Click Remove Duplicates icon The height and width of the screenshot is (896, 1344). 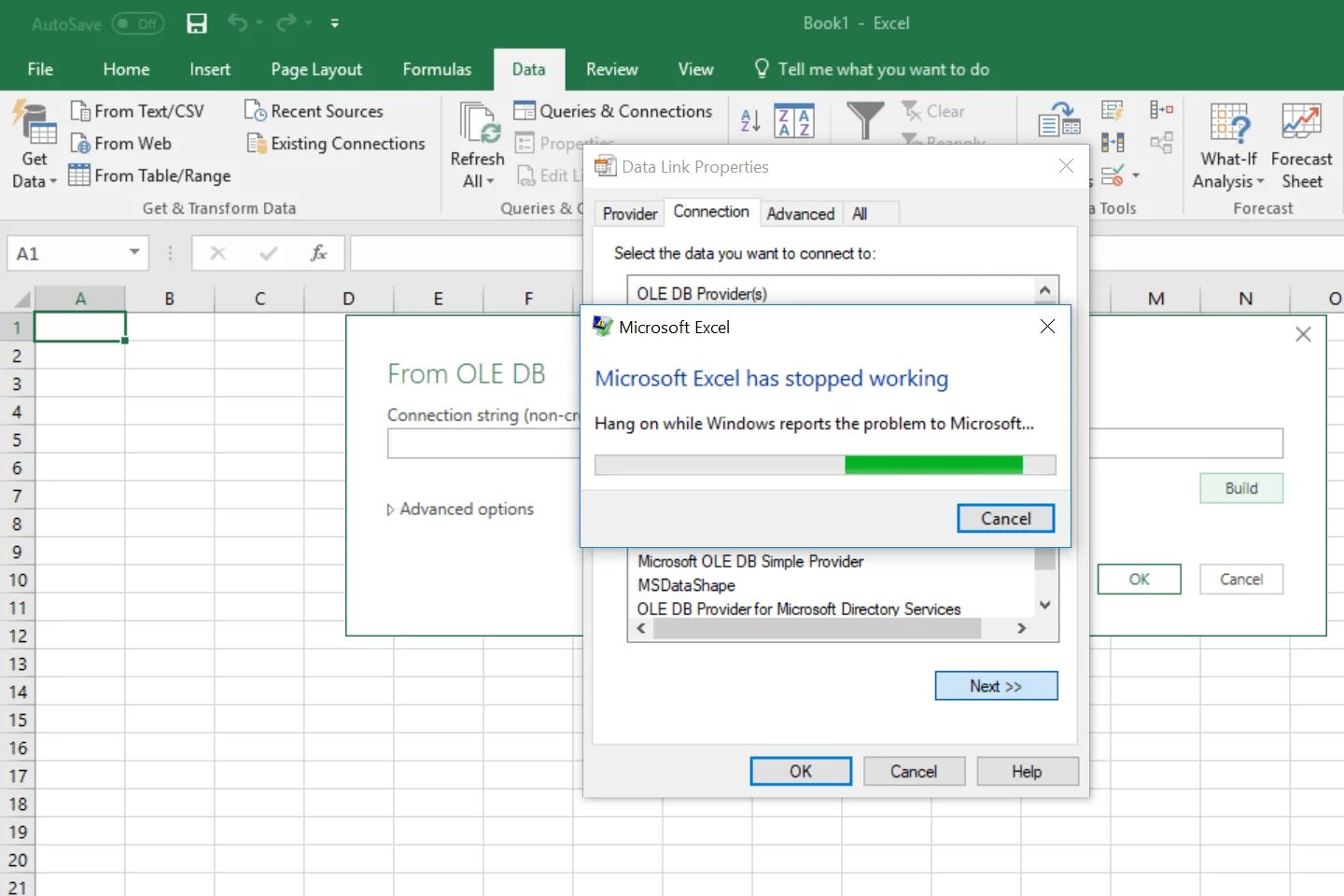(x=1113, y=143)
